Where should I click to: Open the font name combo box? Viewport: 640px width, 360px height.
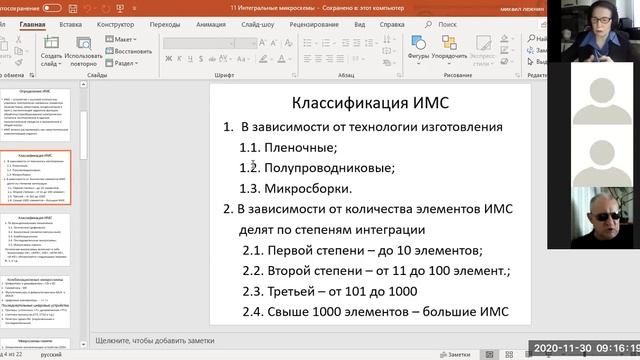pyautogui.click(x=199, y=43)
